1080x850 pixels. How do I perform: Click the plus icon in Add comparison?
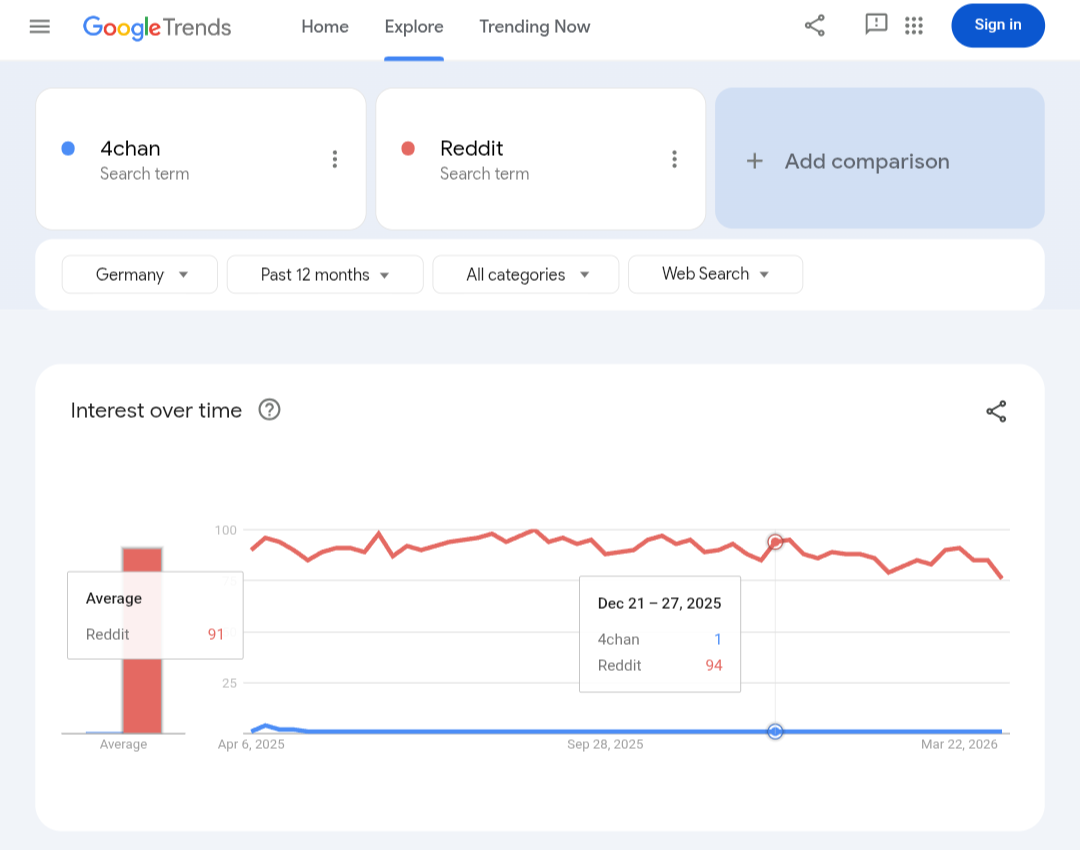click(755, 161)
